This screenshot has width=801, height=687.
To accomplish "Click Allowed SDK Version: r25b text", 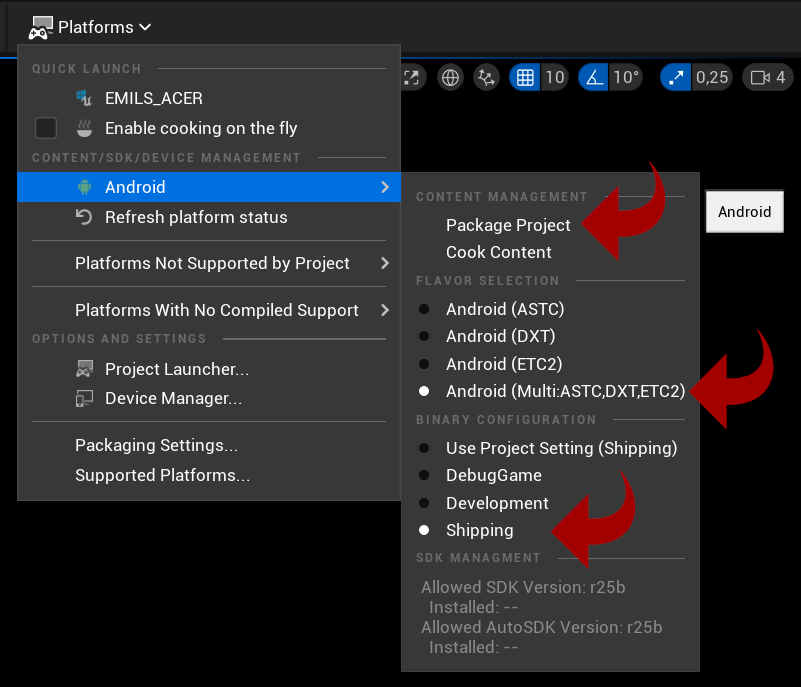I will pyautogui.click(x=523, y=587).
